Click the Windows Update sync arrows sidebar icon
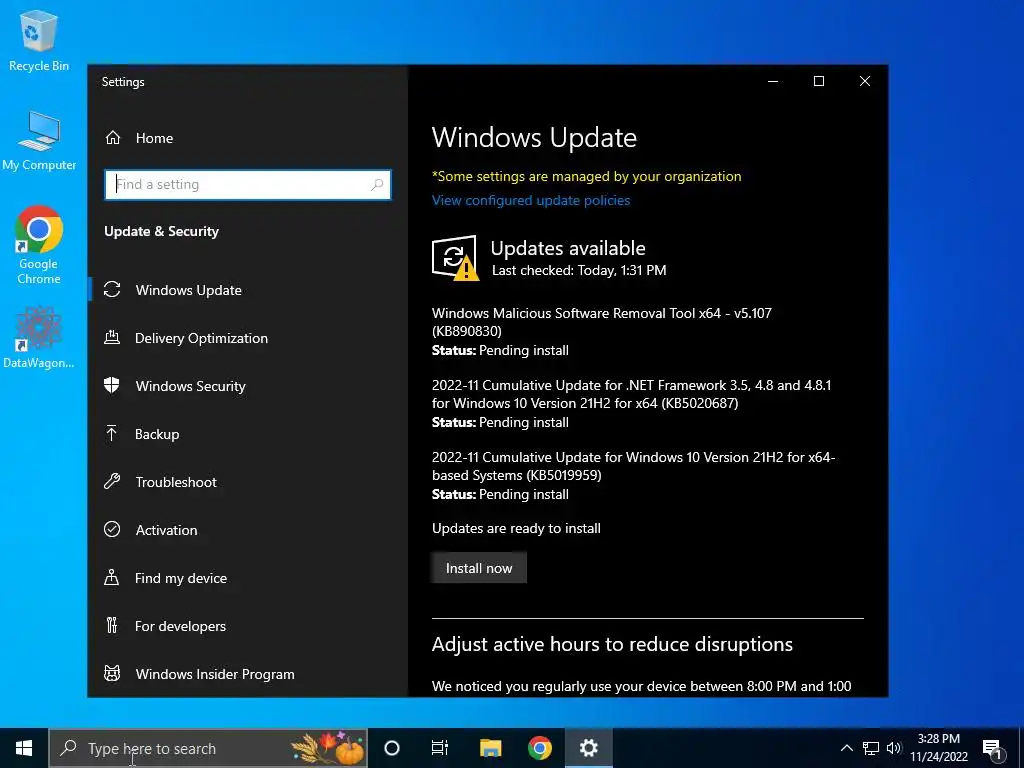This screenshot has width=1024, height=768. coord(112,289)
